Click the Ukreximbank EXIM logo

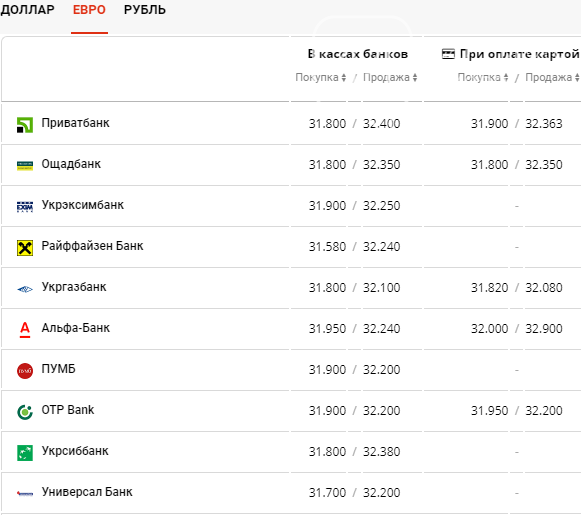pos(25,207)
